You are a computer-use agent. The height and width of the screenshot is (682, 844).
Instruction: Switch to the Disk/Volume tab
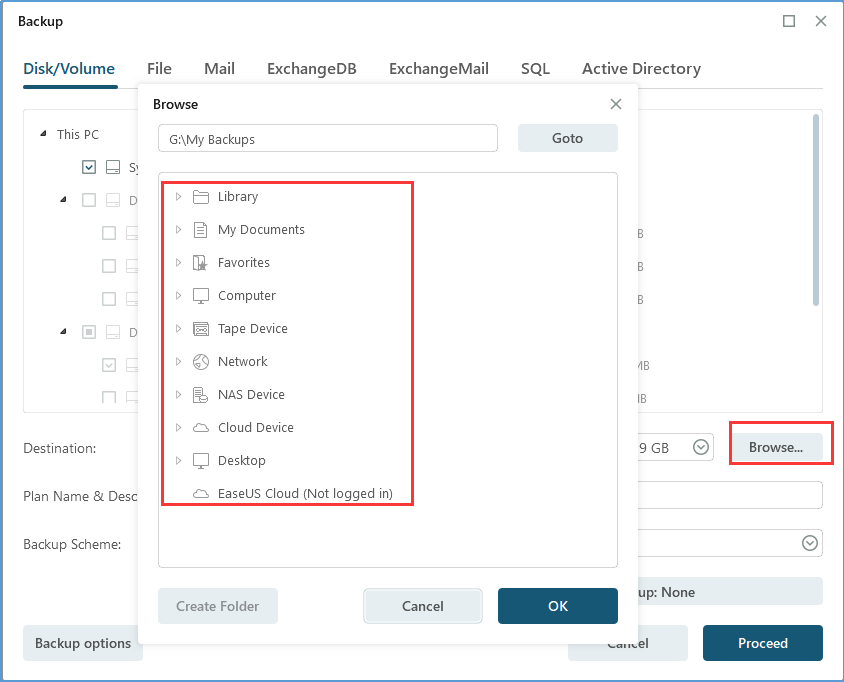coord(69,69)
